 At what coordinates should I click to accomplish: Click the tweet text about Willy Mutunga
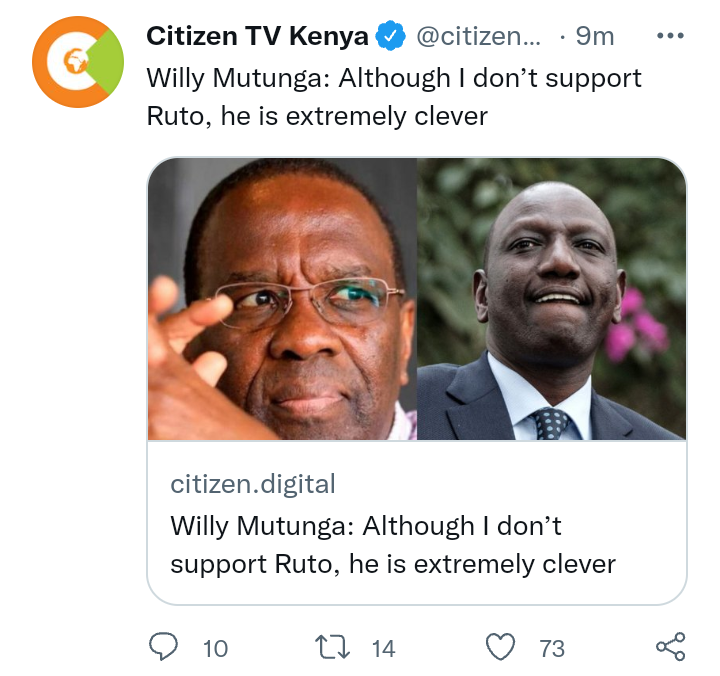pyautogui.click(x=394, y=97)
